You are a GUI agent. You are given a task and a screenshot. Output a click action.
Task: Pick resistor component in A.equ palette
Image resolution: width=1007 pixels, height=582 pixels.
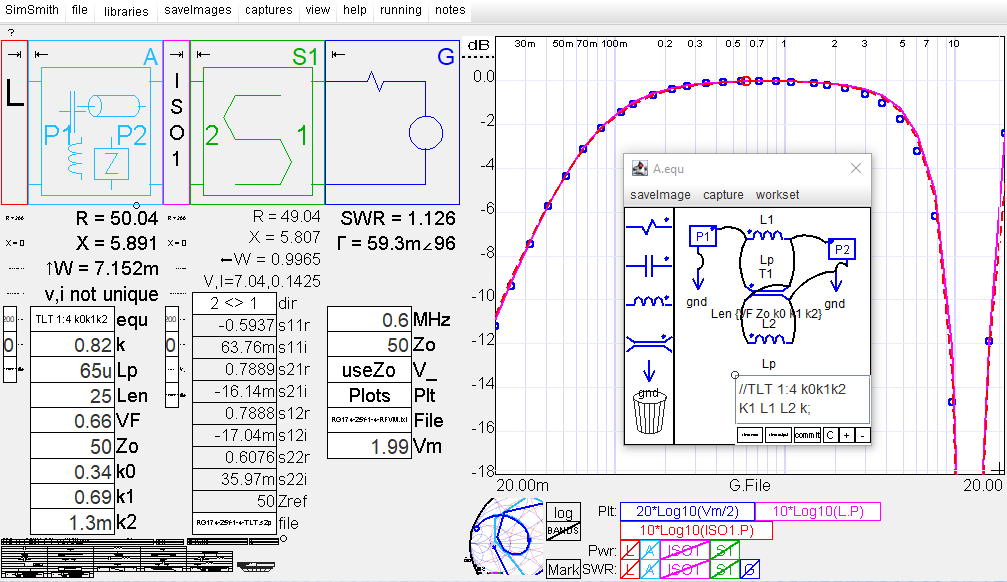[649, 225]
